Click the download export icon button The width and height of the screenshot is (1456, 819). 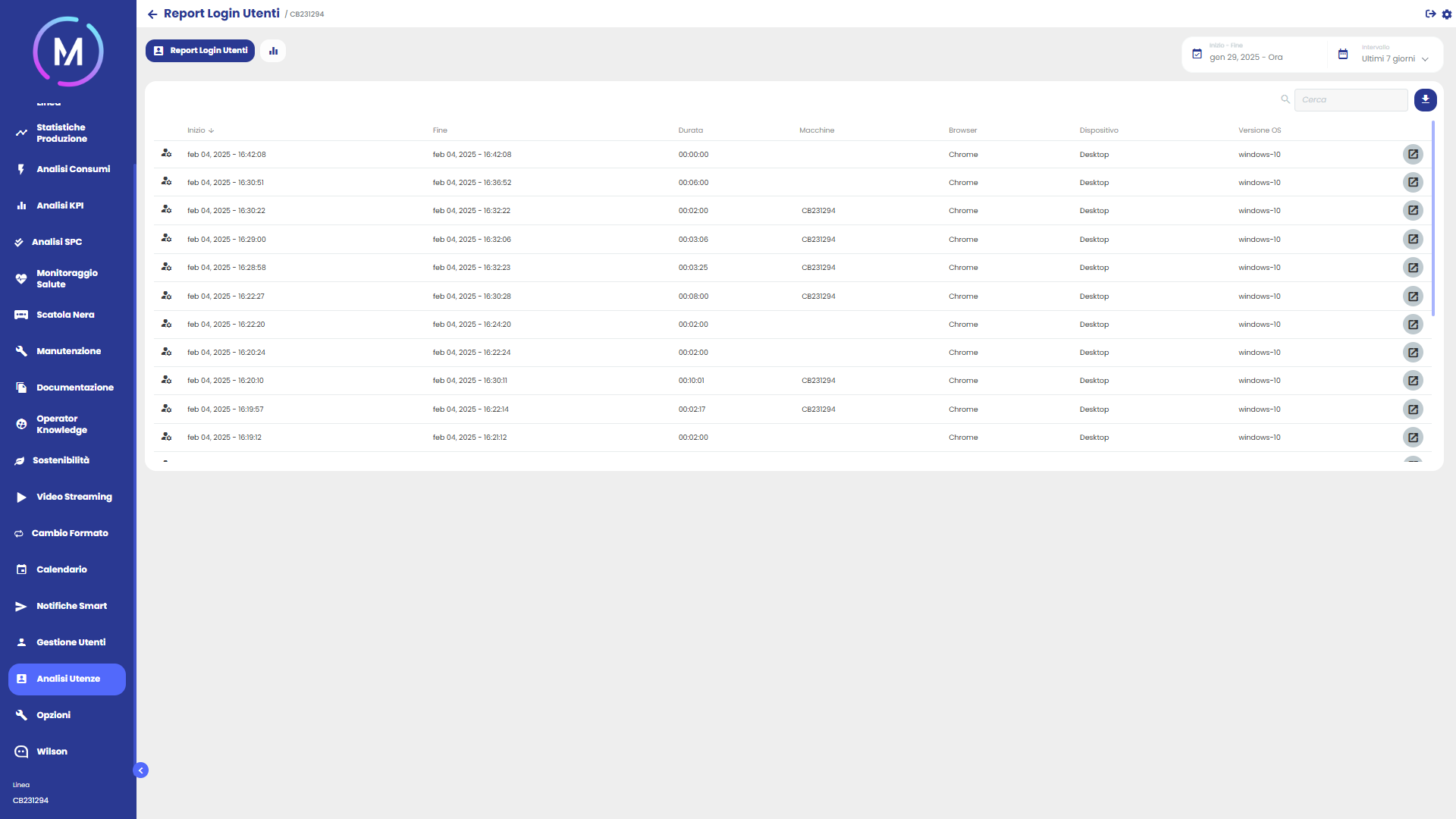tap(1425, 99)
